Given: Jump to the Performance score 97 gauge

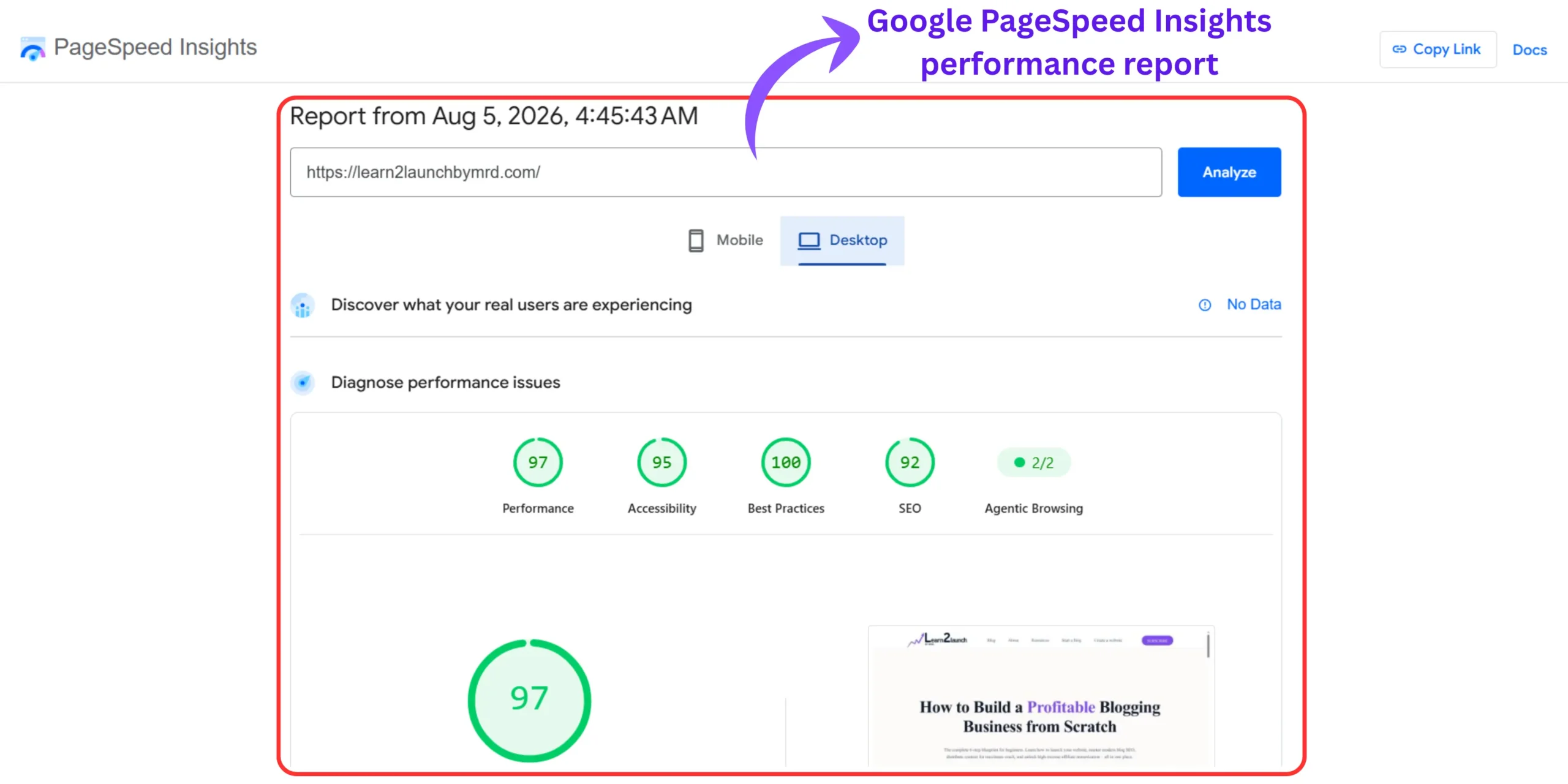Looking at the screenshot, I should (538, 462).
